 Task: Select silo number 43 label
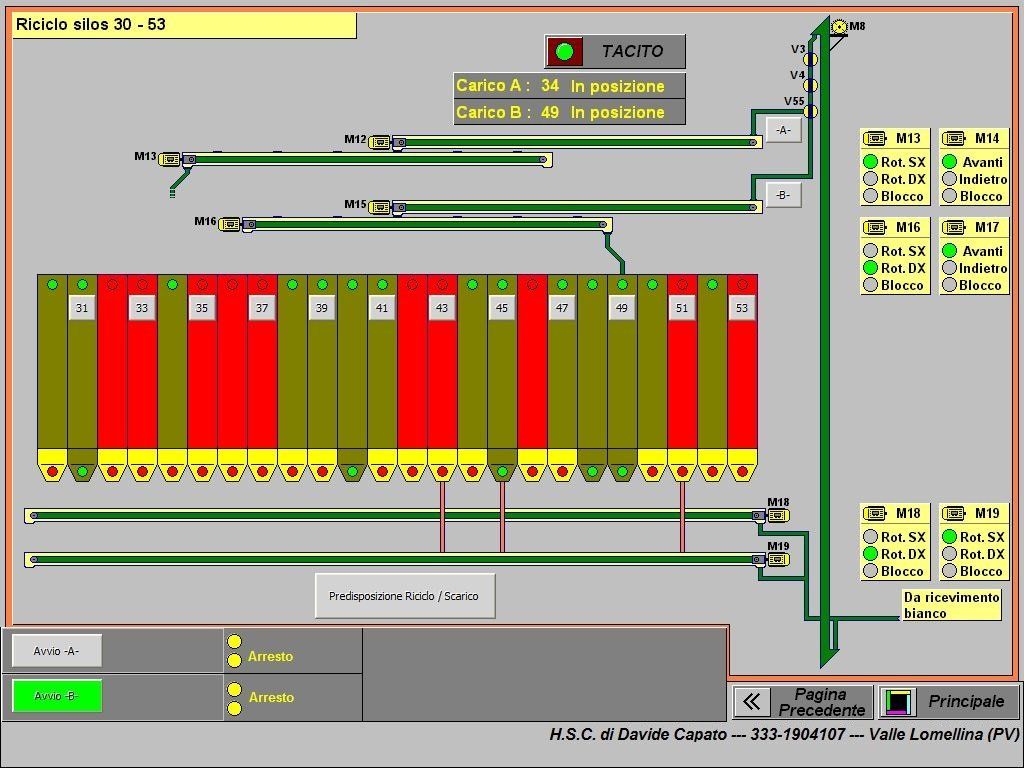click(442, 308)
